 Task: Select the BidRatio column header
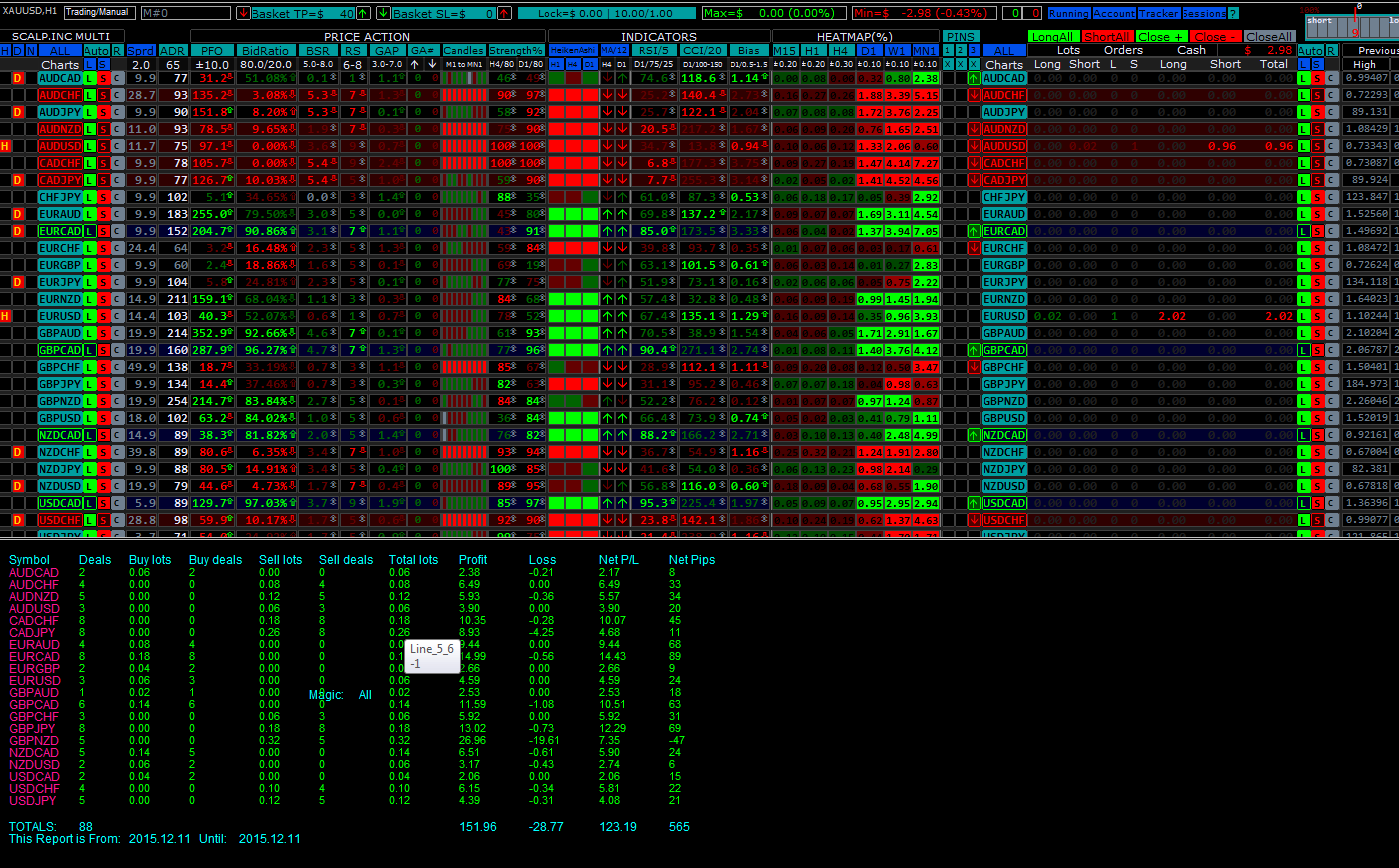[x=267, y=50]
